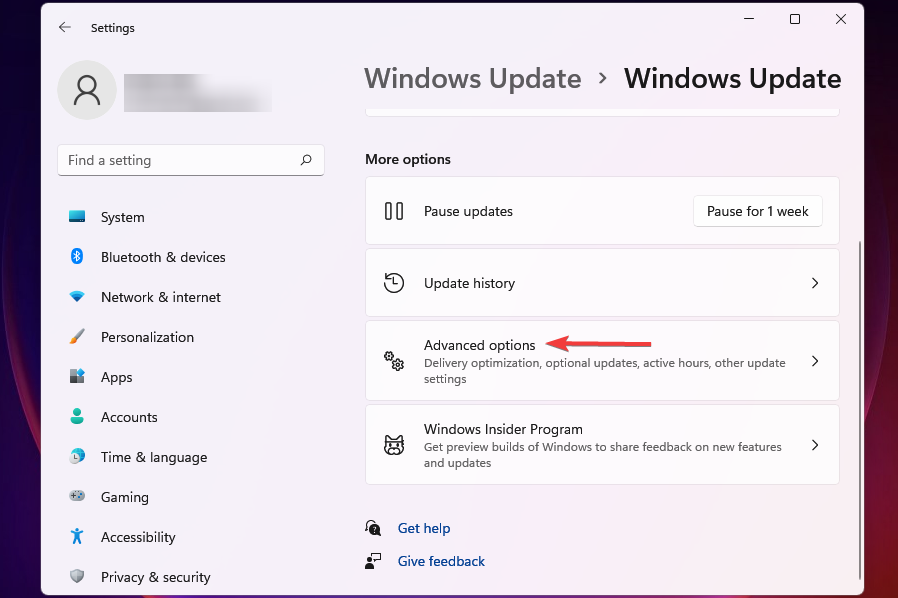Click the Personalization brush icon
The height and width of the screenshot is (598, 898).
77,337
